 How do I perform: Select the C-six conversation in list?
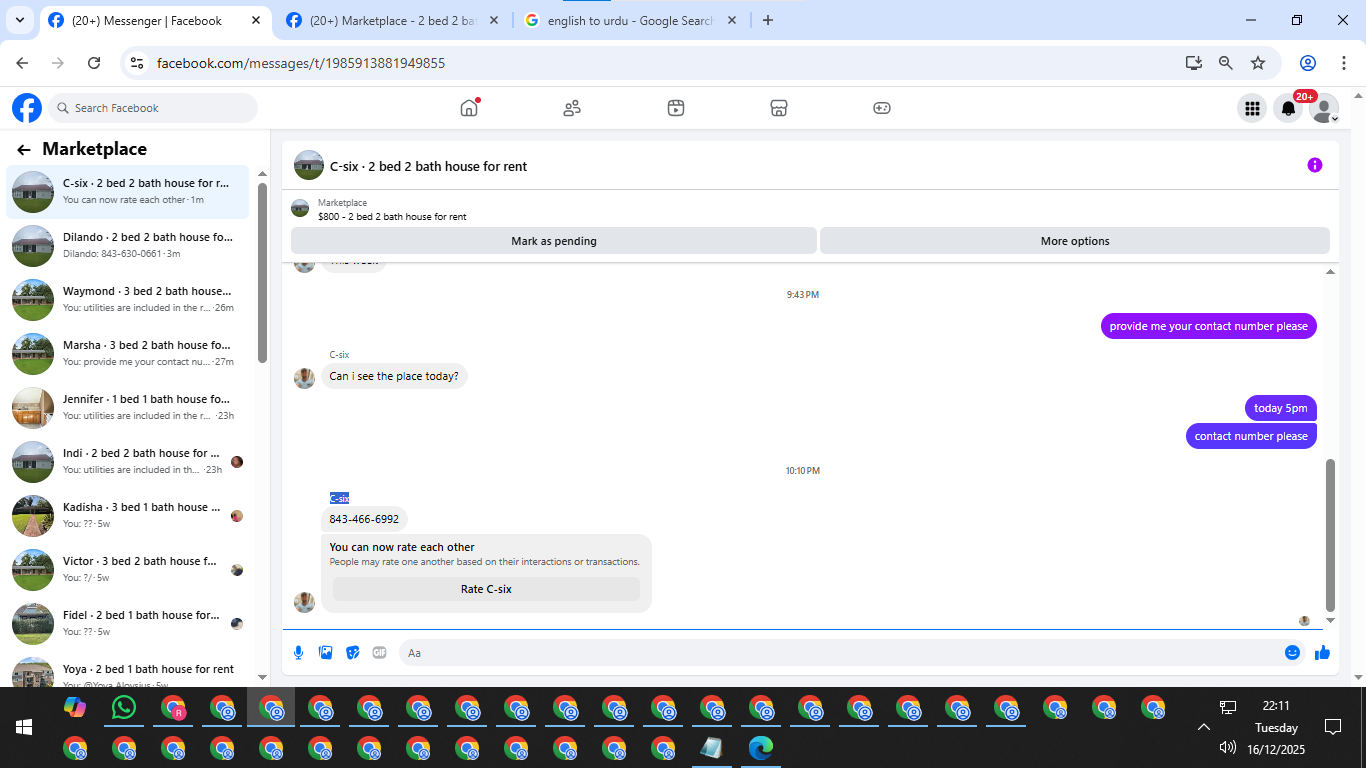click(128, 191)
